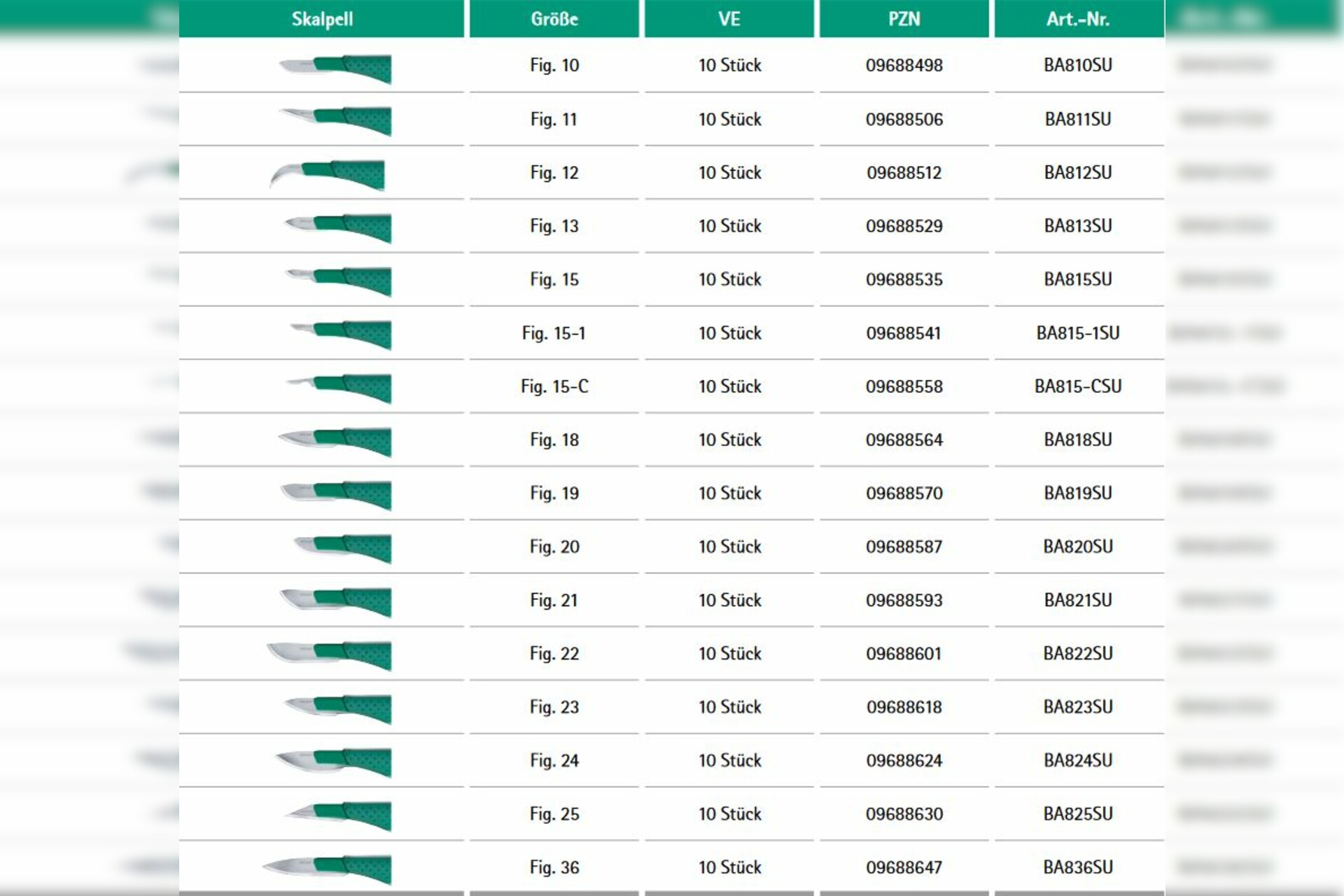
Task: Select PZN number 09688506
Action: 904,119
